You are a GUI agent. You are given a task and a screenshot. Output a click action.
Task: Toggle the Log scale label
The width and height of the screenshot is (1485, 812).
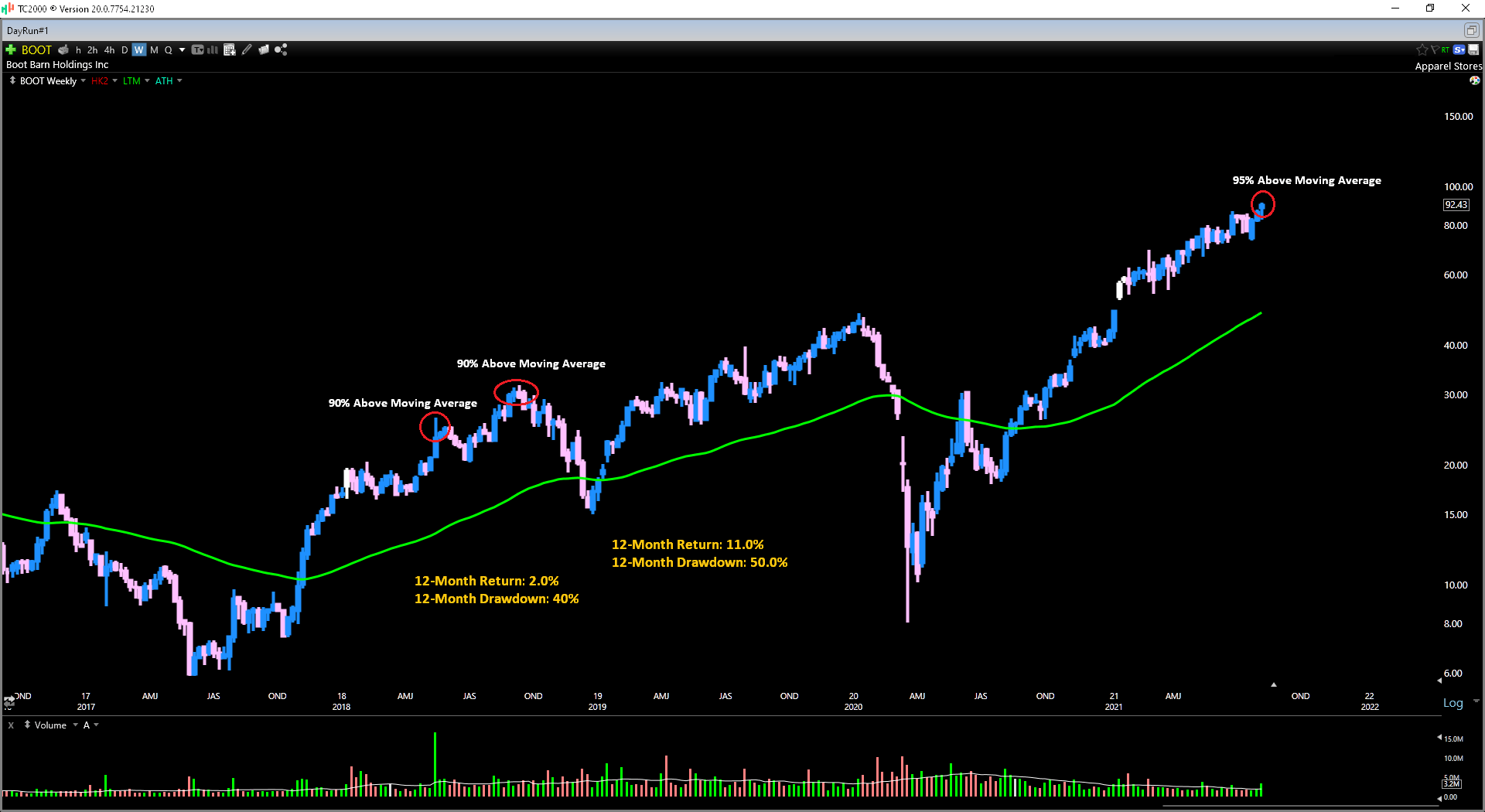(x=1453, y=703)
